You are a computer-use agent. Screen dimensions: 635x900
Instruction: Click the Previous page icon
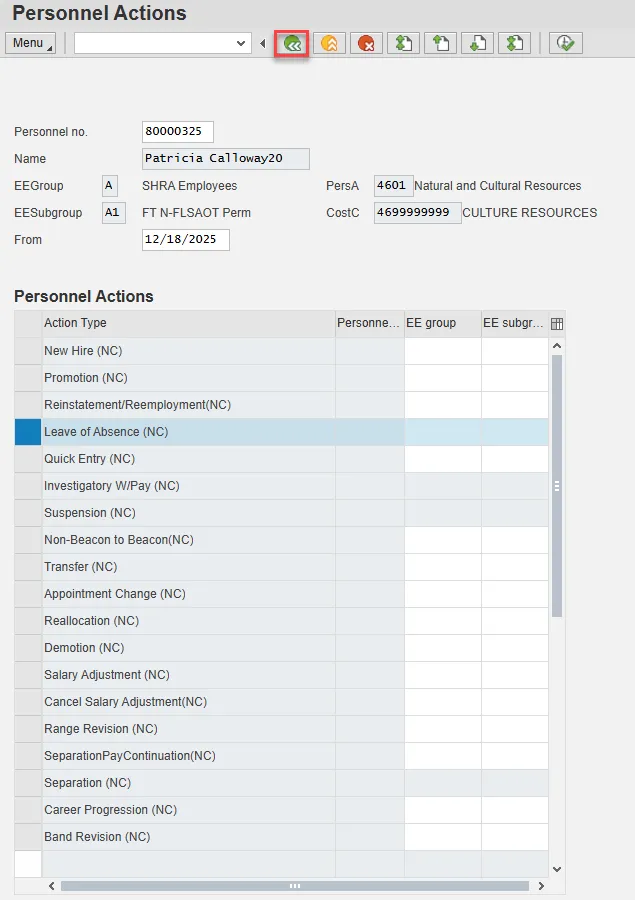tap(440, 43)
